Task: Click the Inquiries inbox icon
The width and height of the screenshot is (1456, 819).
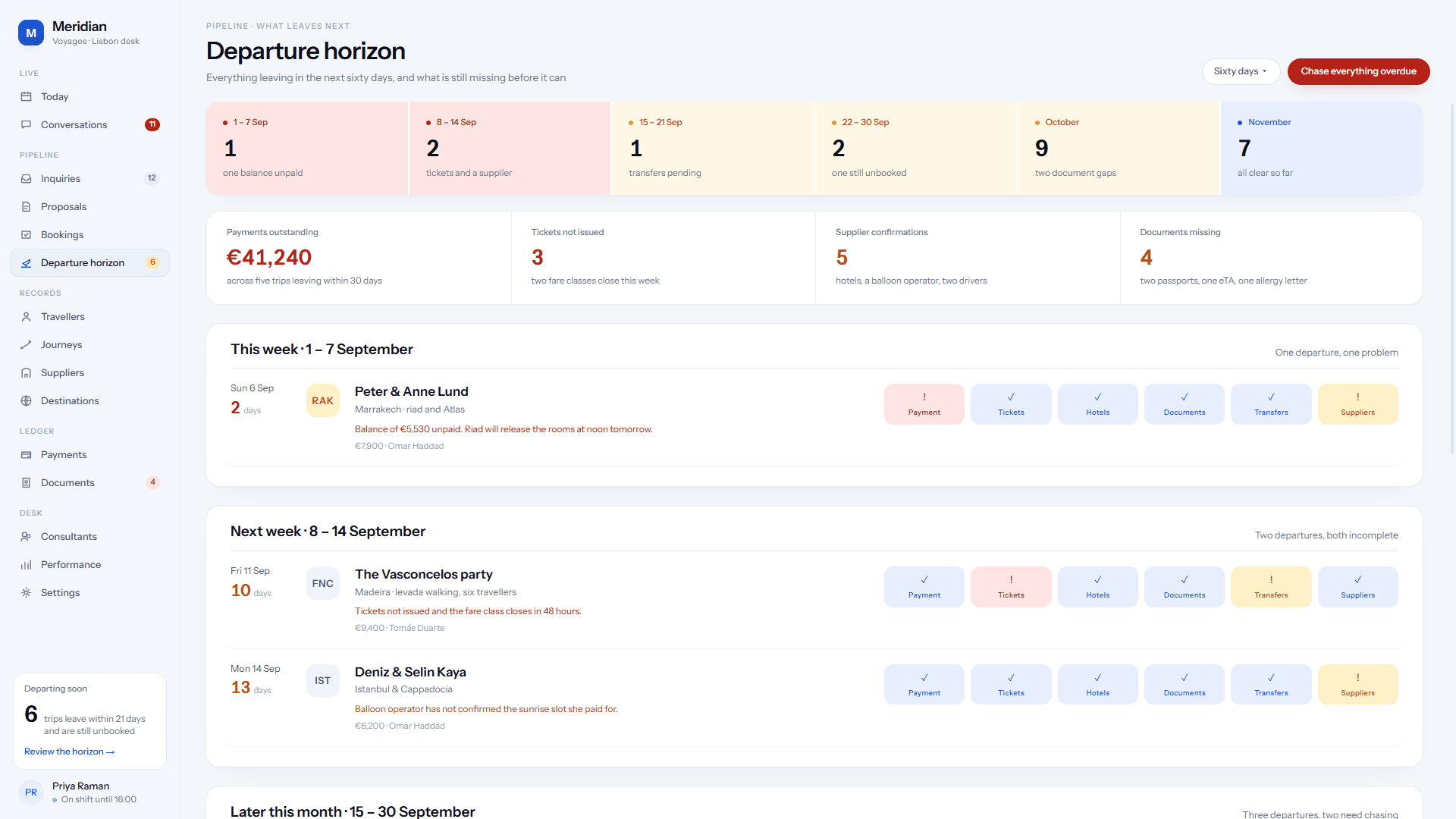Action: coord(26,179)
